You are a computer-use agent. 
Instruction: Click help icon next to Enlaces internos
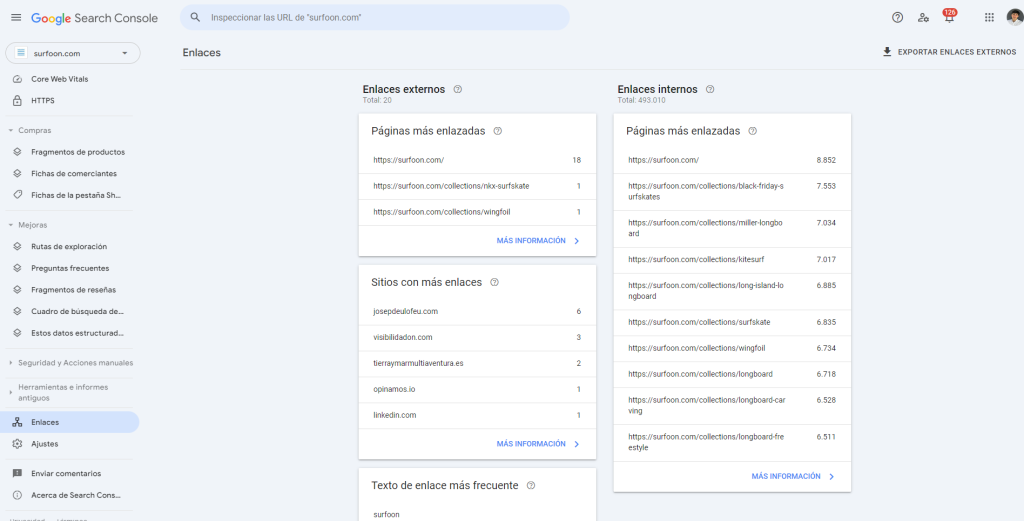tap(710, 89)
